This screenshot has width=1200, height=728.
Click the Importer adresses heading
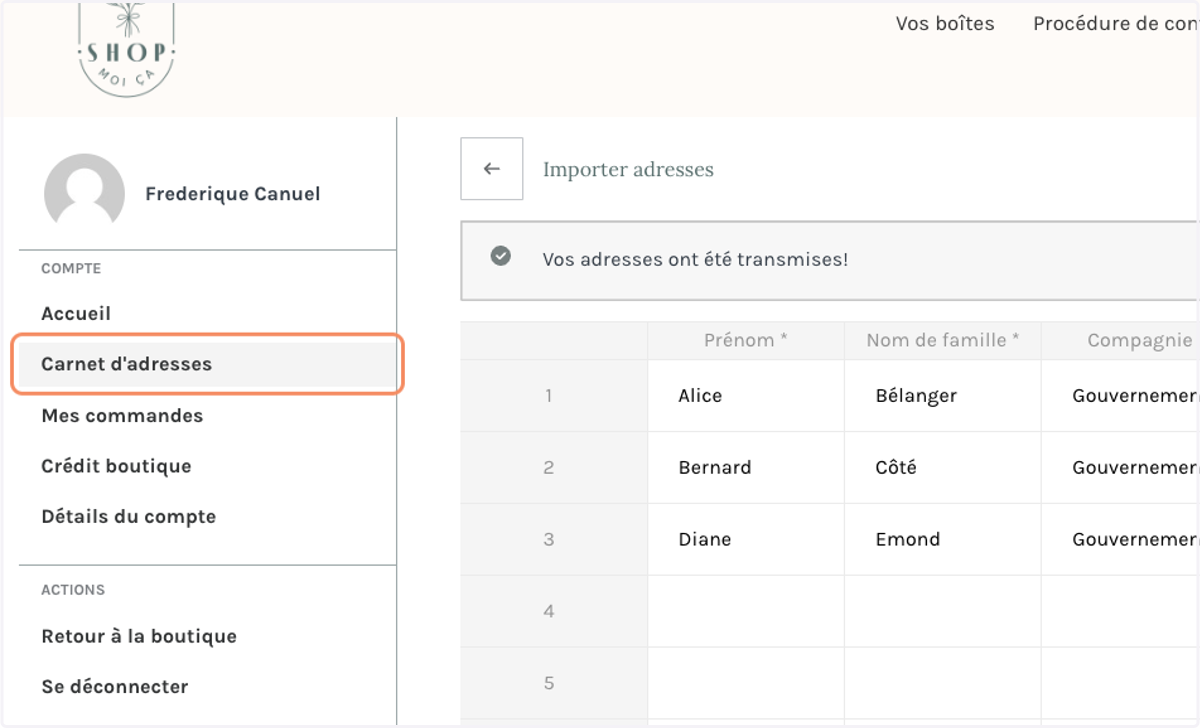coord(628,169)
